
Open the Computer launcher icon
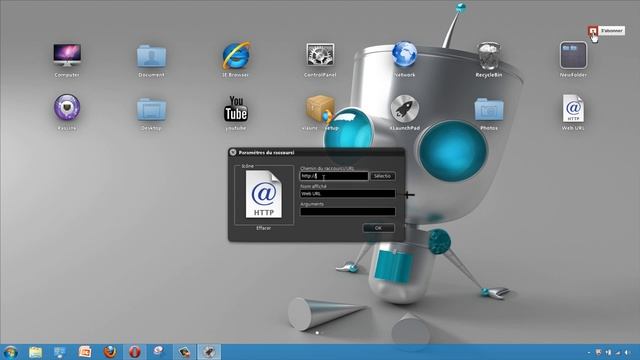pos(67,56)
